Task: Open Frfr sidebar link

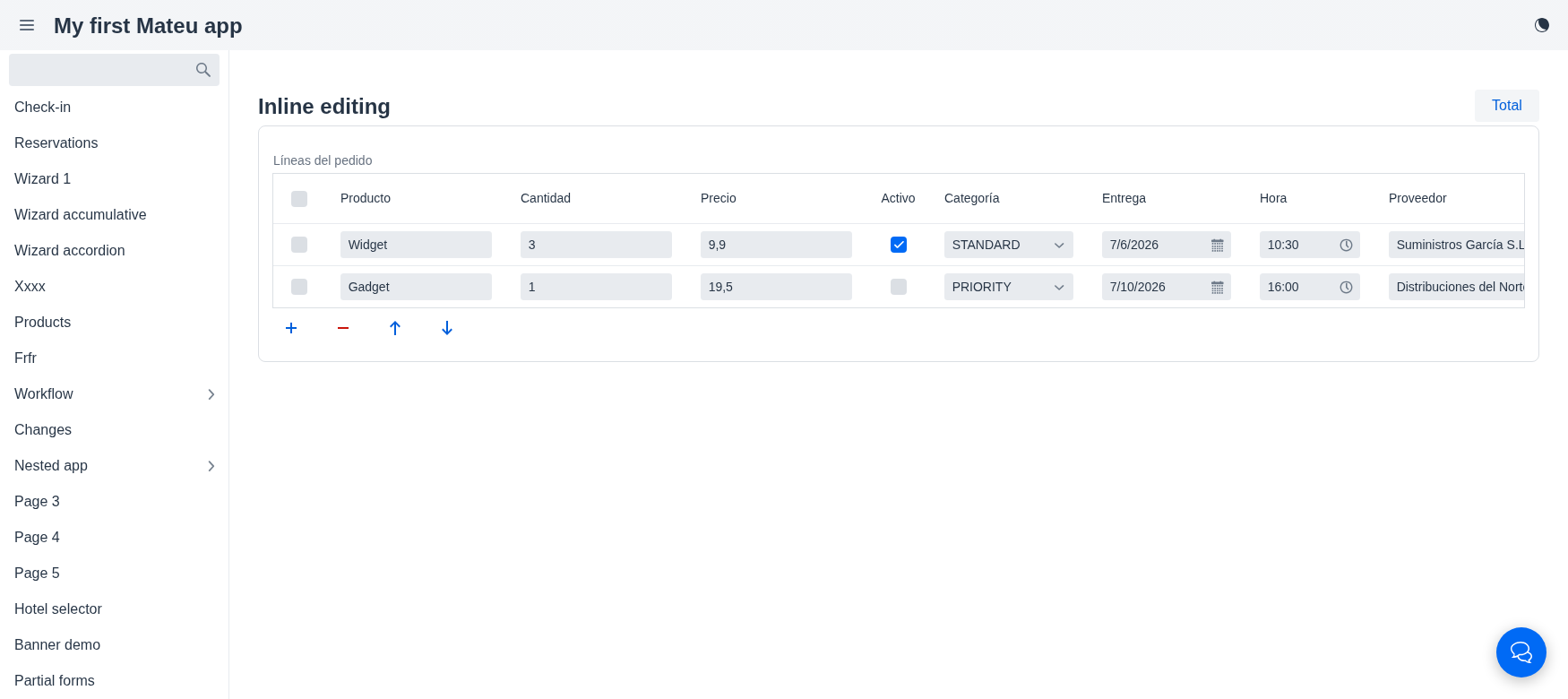Action: pyautogui.click(x=25, y=358)
